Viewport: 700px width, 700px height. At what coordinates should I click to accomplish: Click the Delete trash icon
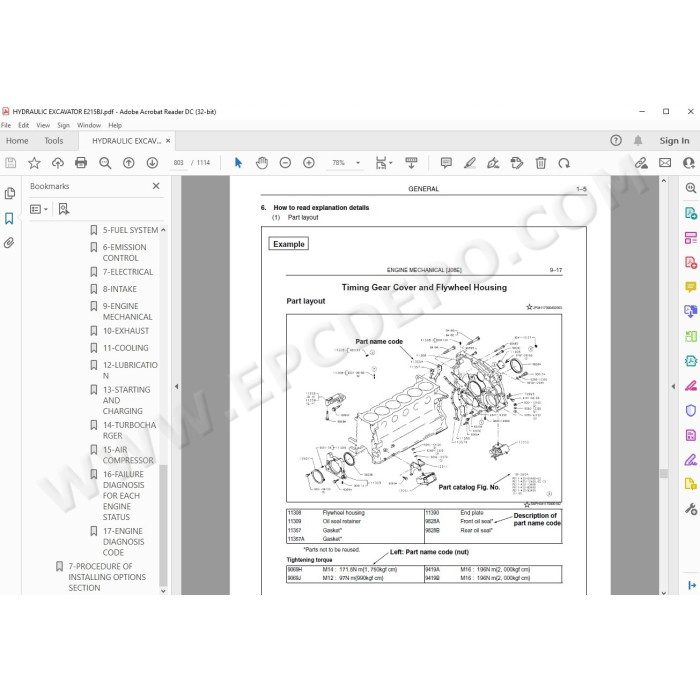(541, 163)
